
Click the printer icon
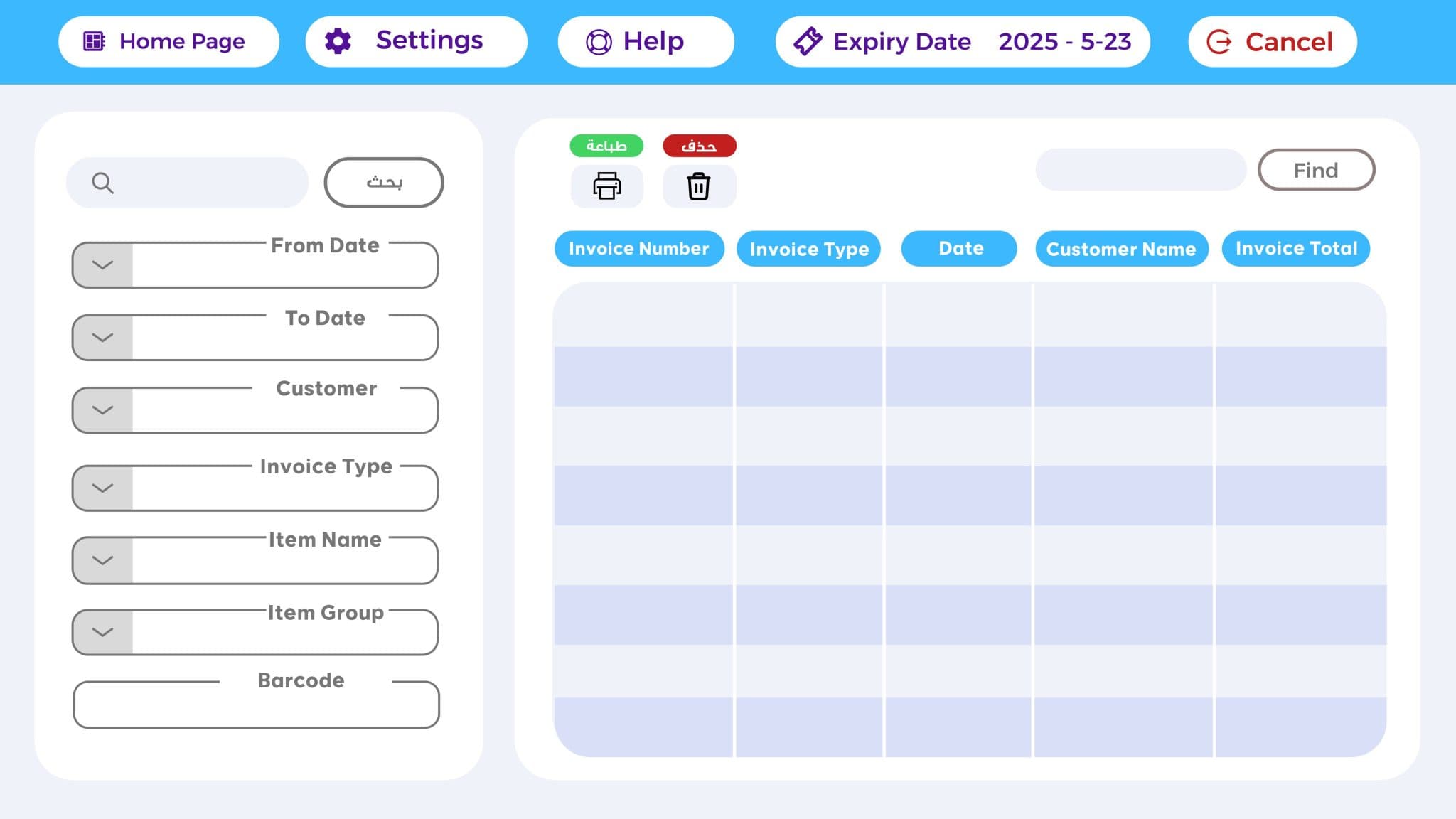pyautogui.click(x=606, y=186)
